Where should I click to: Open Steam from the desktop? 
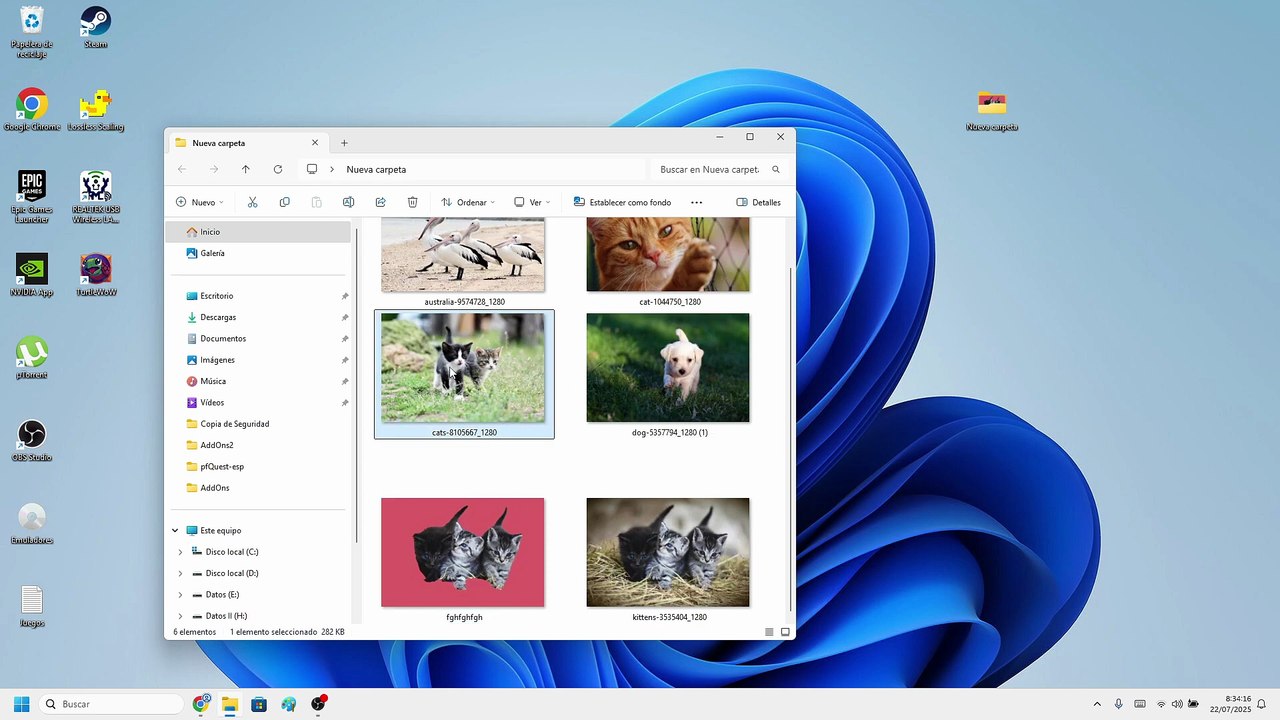95,27
